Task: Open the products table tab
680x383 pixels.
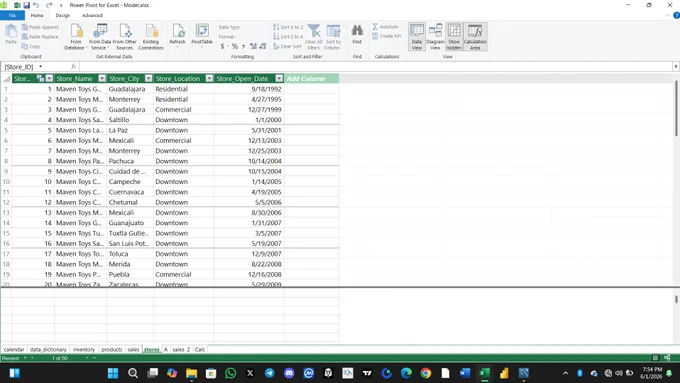Action: click(x=111, y=350)
